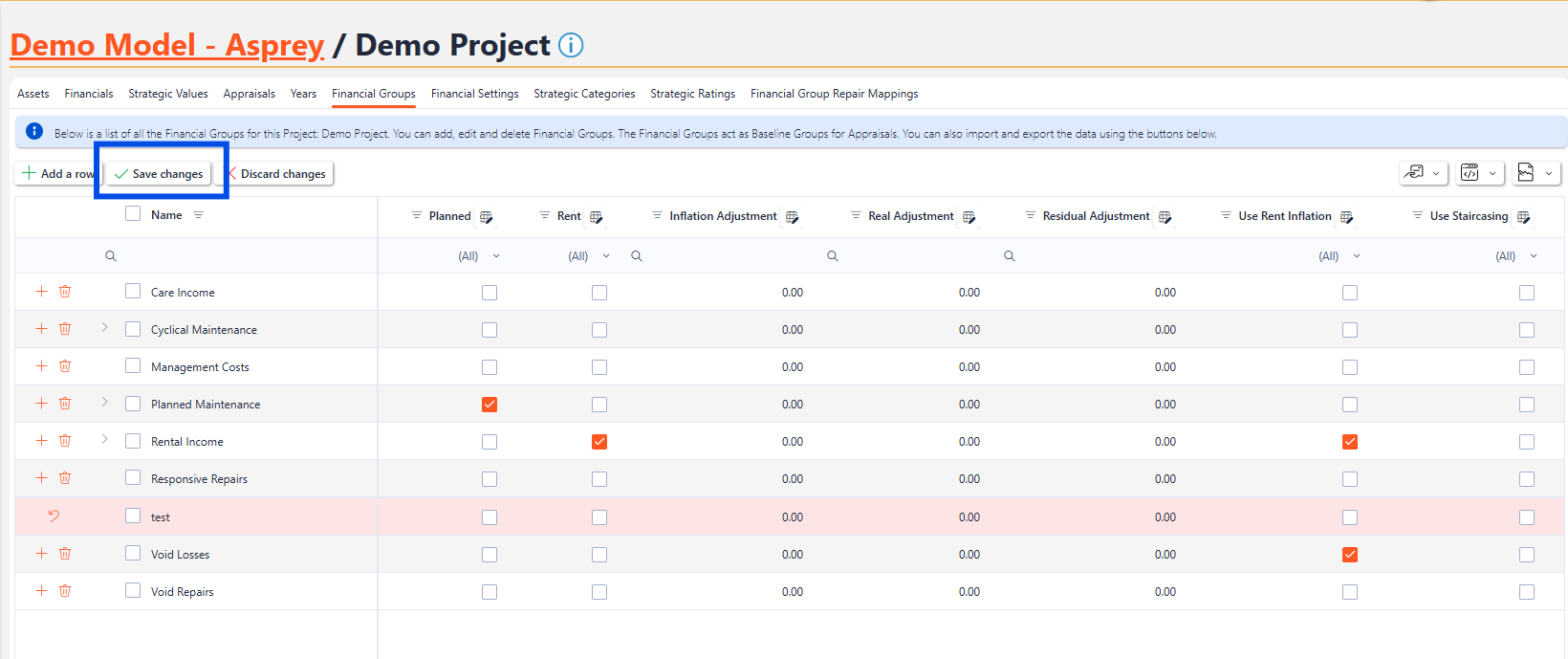The height and width of the screenshot is (659, 1568).
Task: Toggle Rent checkbox for Rental Income
Action: click(x=599, y=442)
